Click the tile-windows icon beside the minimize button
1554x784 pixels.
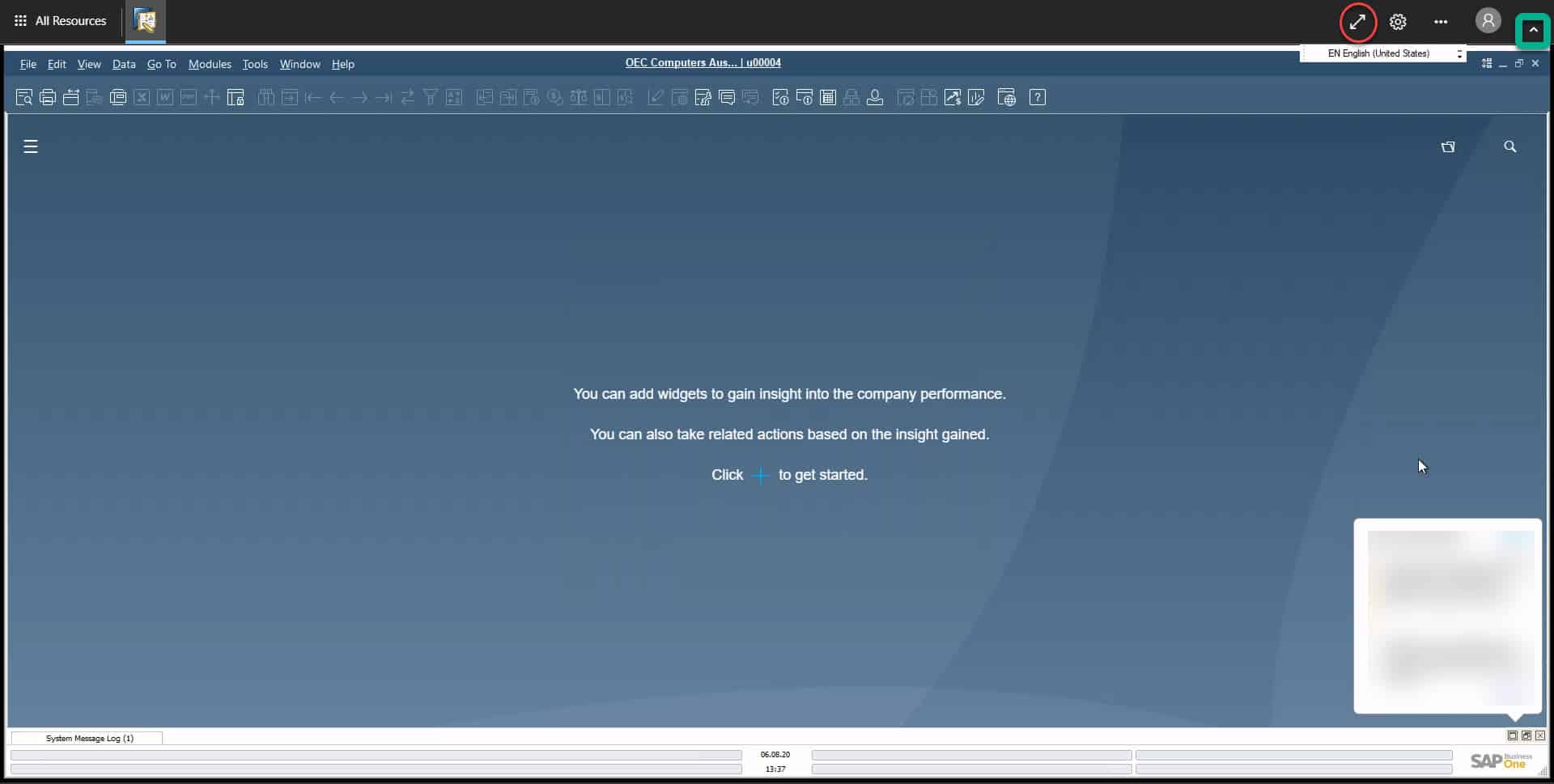click(x=1487, y=63)
